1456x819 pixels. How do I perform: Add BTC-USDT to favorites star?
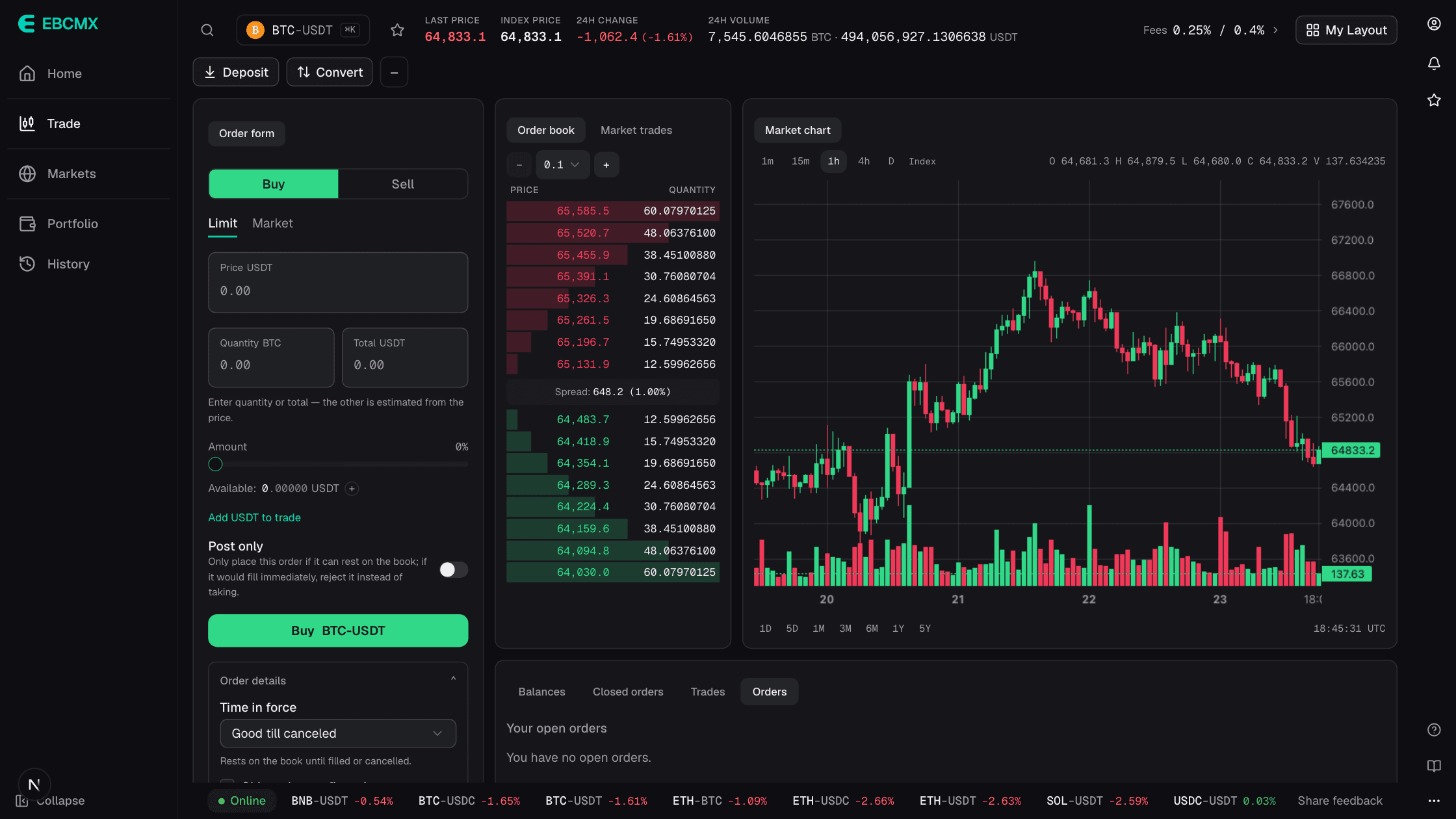coord(397,30)
